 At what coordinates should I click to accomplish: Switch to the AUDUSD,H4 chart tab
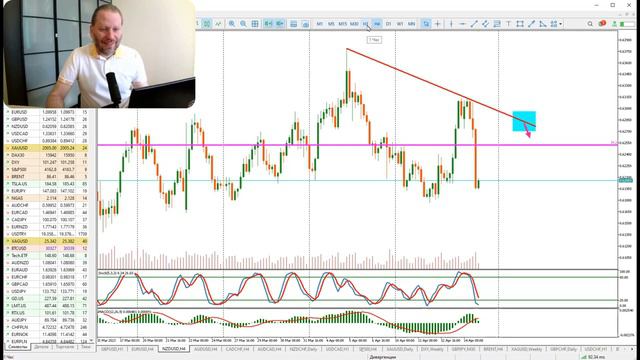205,349
